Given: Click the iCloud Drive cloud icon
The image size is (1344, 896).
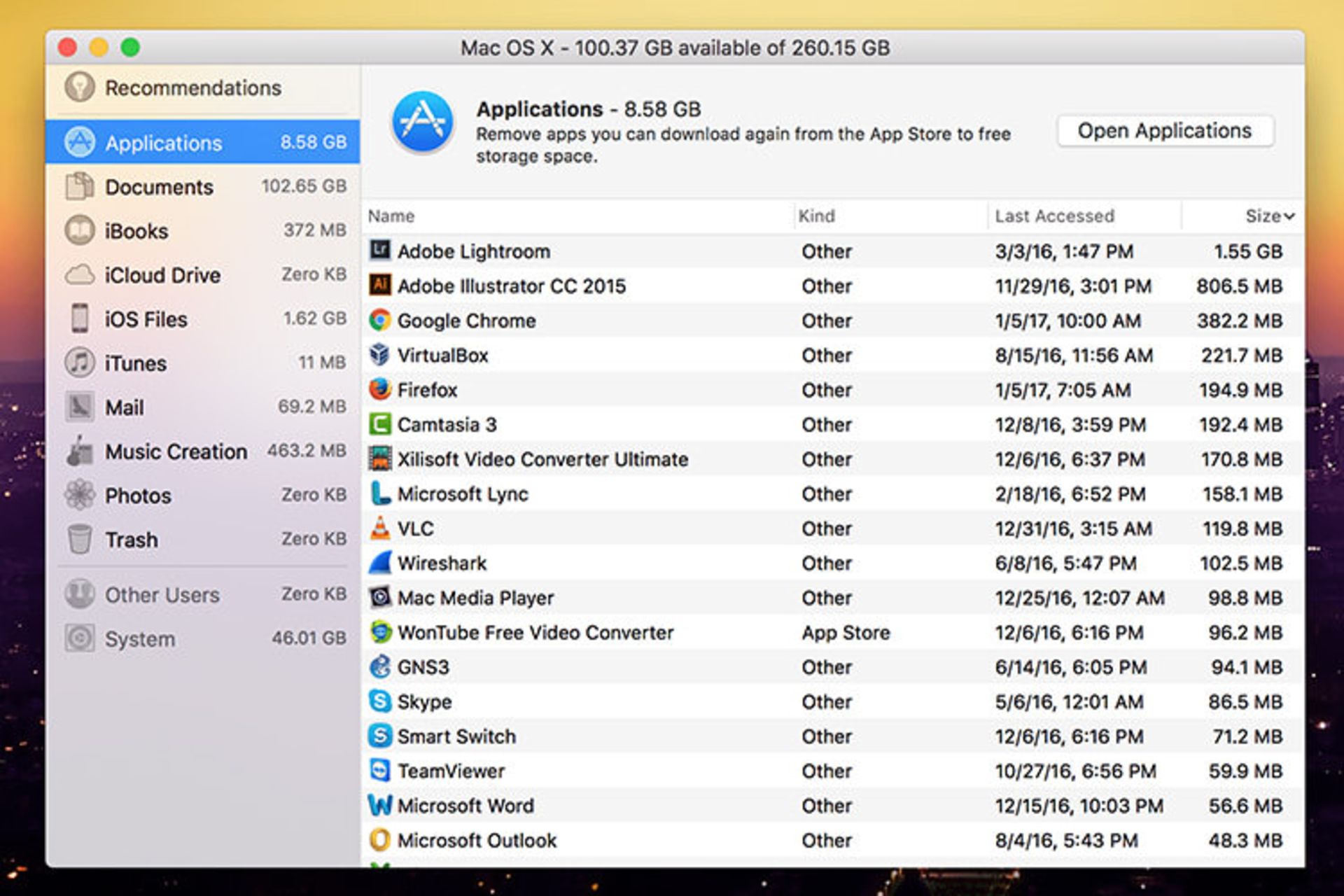Looking at the screenshot, I should (79, 274).
